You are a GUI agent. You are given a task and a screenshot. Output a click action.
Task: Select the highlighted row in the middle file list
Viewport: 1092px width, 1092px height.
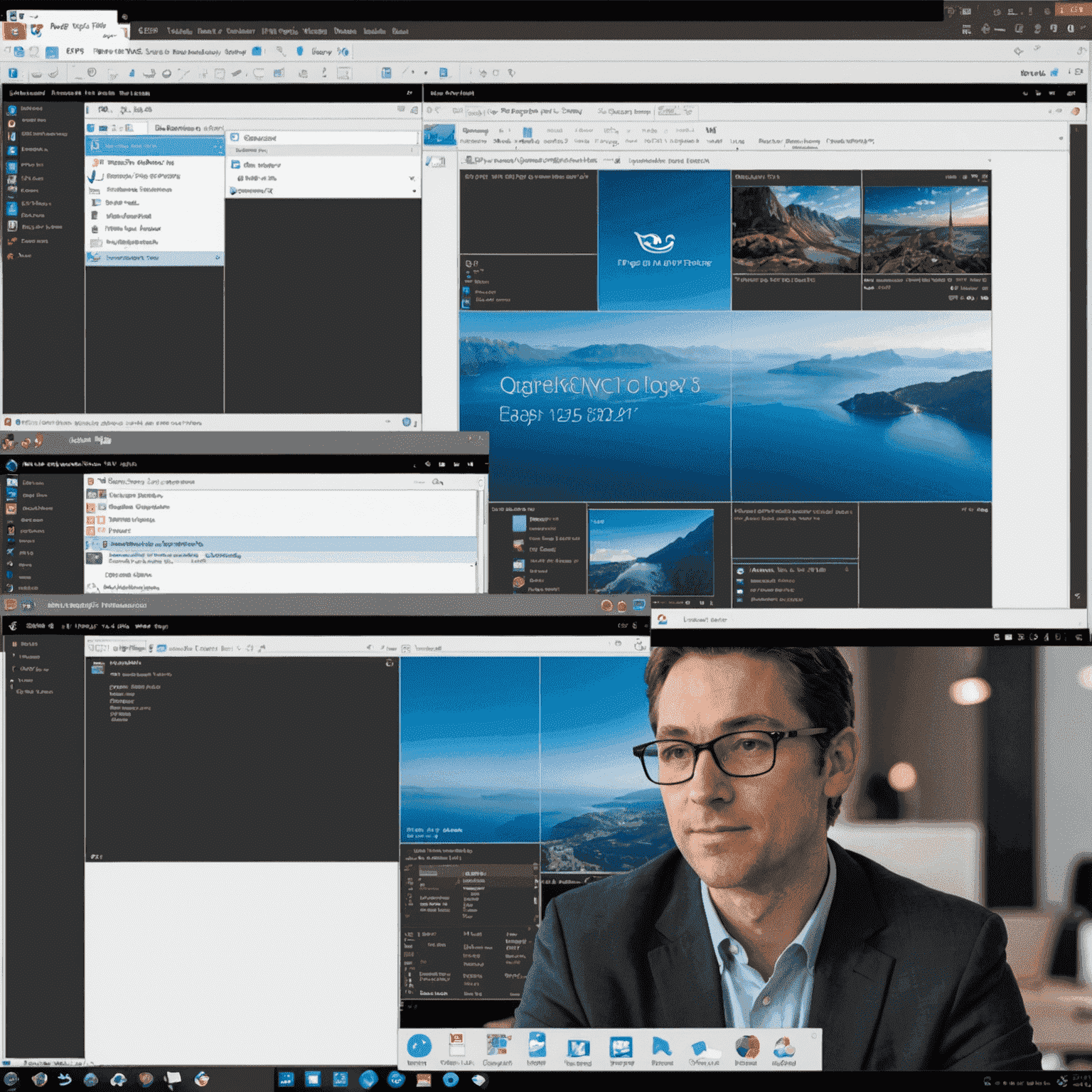(x=281, y=544)
